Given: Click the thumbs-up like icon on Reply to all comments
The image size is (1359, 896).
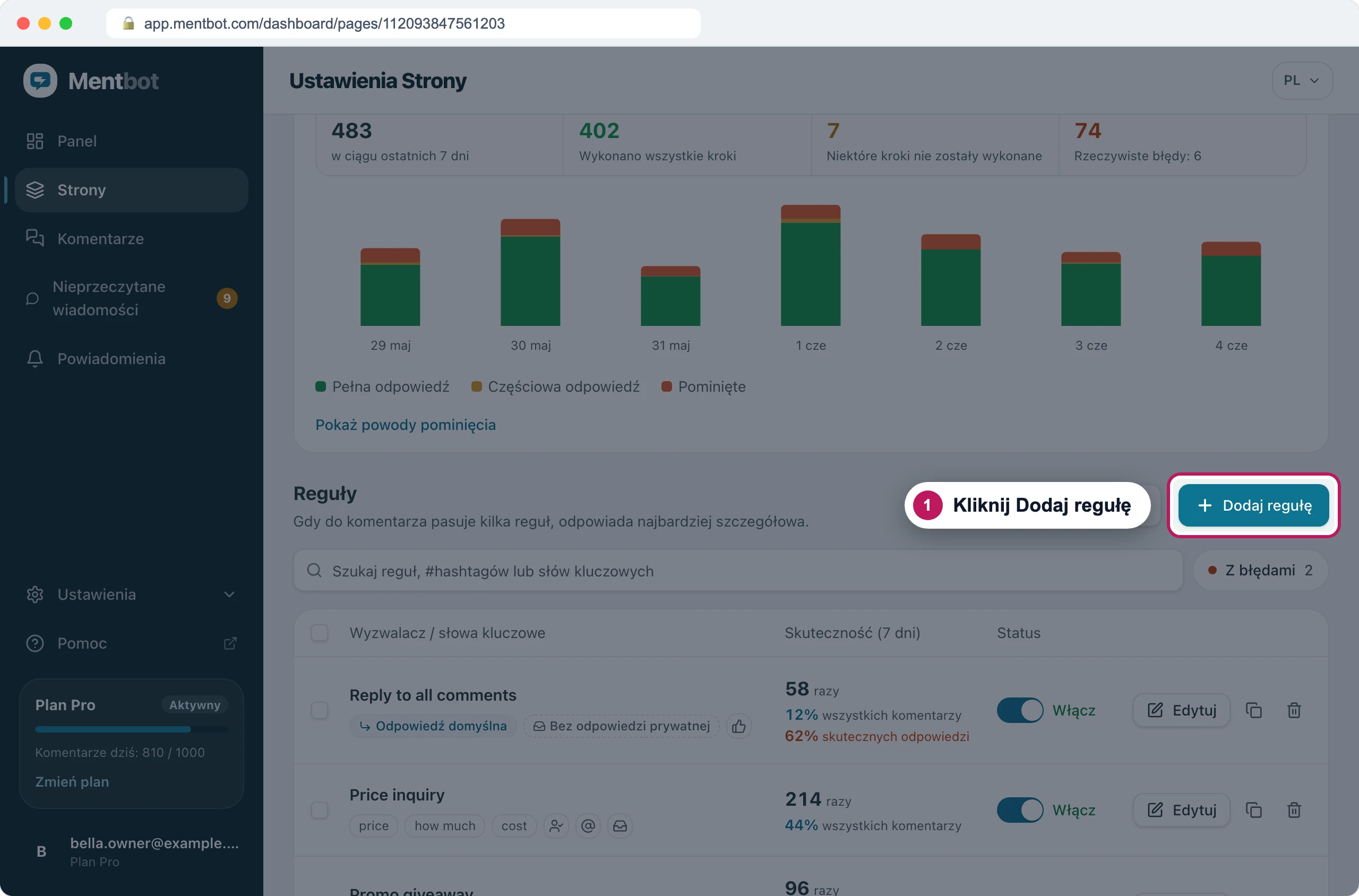Looking at the screenshot, I should click(x=738, y=726).
